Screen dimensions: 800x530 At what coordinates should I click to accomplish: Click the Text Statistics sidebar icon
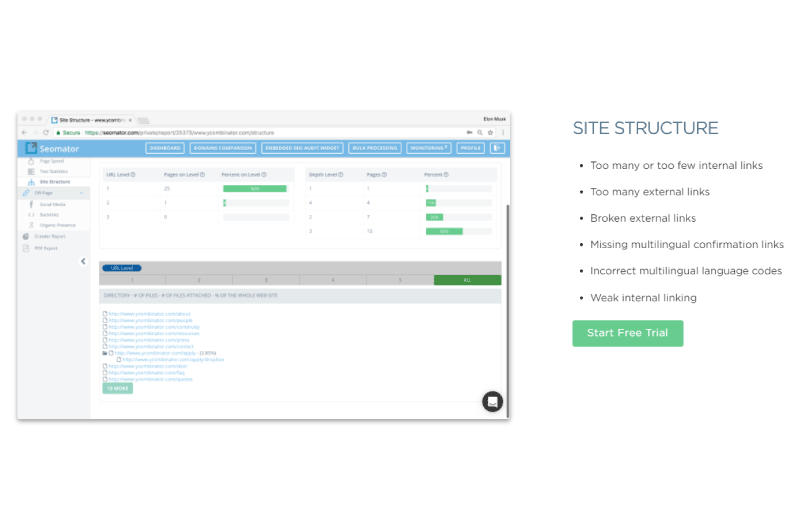pos(31,171)
